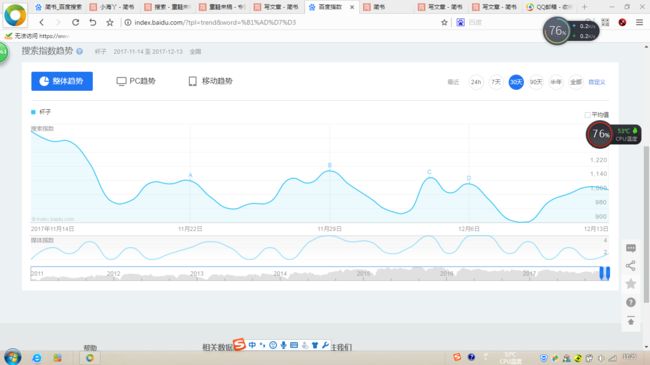Select the 7天 time range
Viewport: 650px width, 365px height.
point(496,82)
